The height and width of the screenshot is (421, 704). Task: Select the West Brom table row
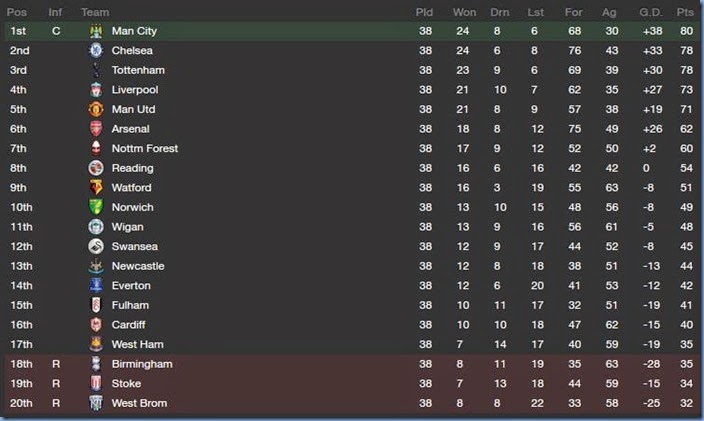coord(352,403)
